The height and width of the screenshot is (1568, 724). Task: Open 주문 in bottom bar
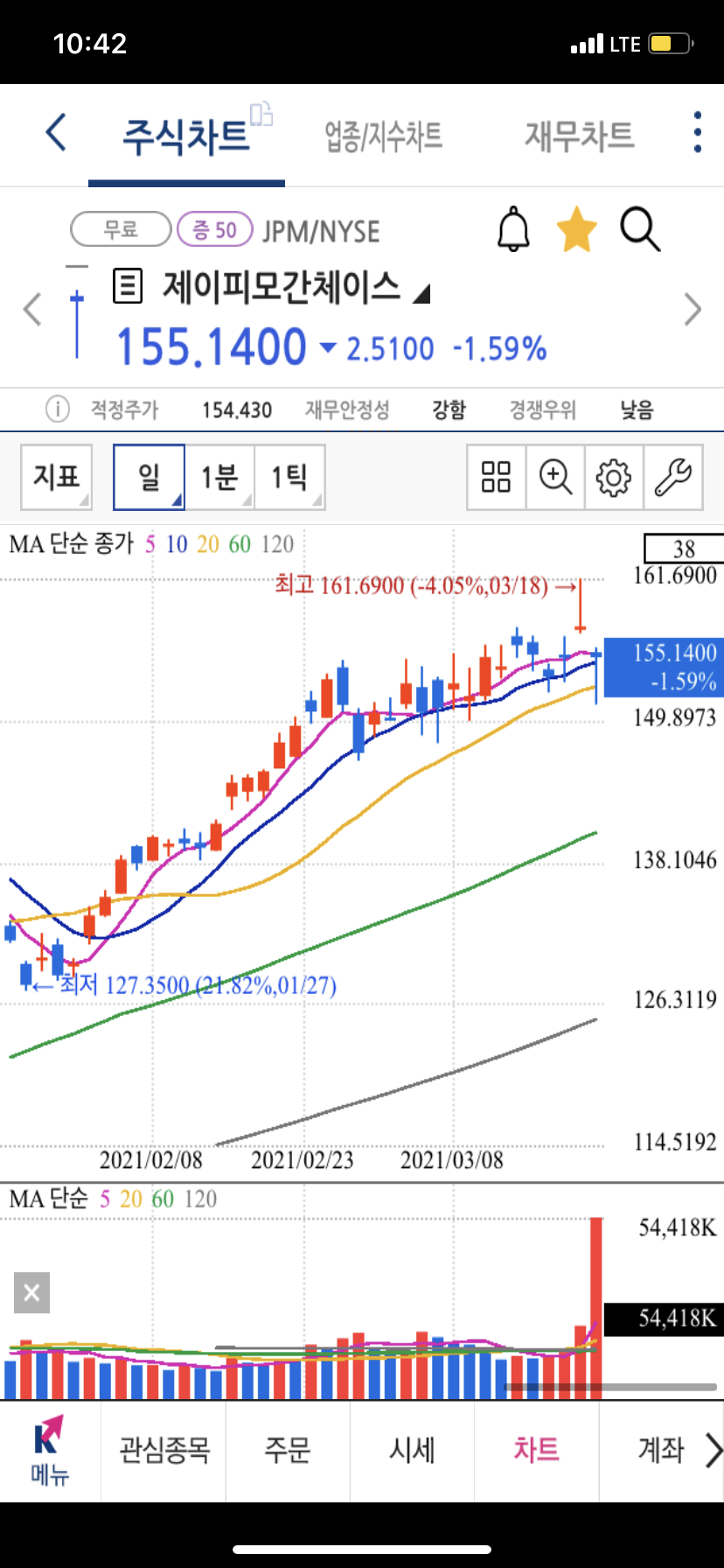click(288, 1450)
